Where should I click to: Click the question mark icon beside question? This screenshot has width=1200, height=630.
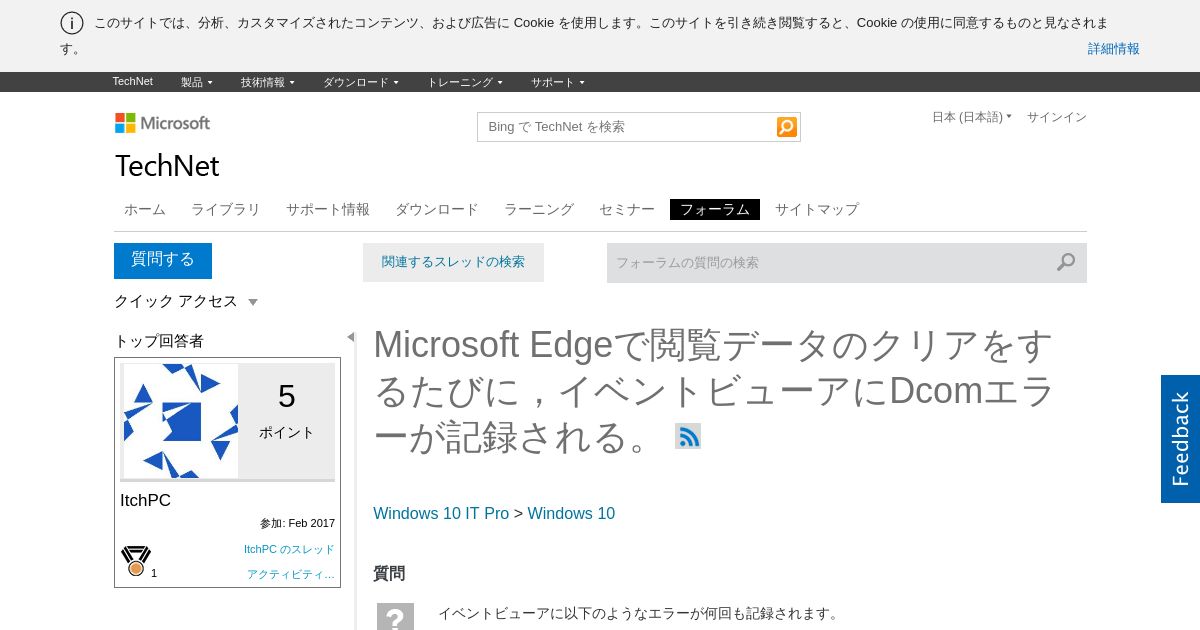pyautogui.click(x=395, y=617)
